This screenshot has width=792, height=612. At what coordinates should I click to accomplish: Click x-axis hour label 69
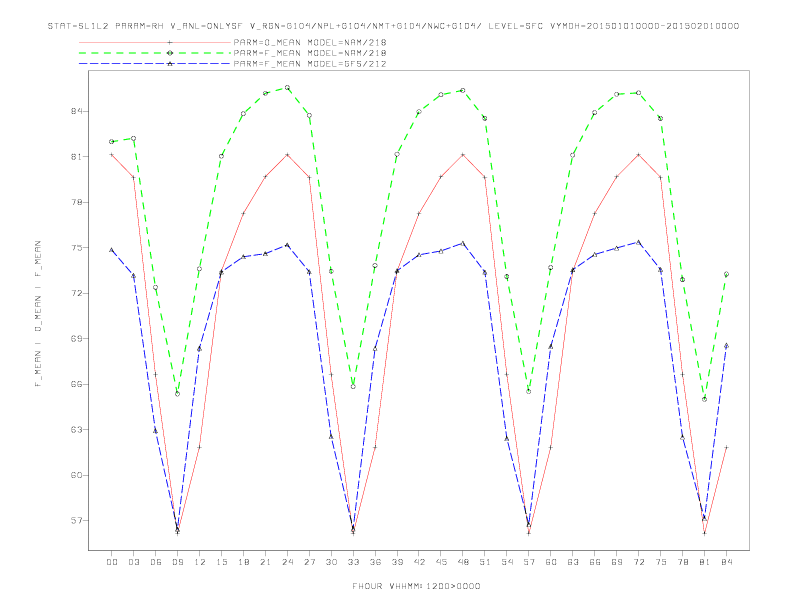click(x=617, y=562)
